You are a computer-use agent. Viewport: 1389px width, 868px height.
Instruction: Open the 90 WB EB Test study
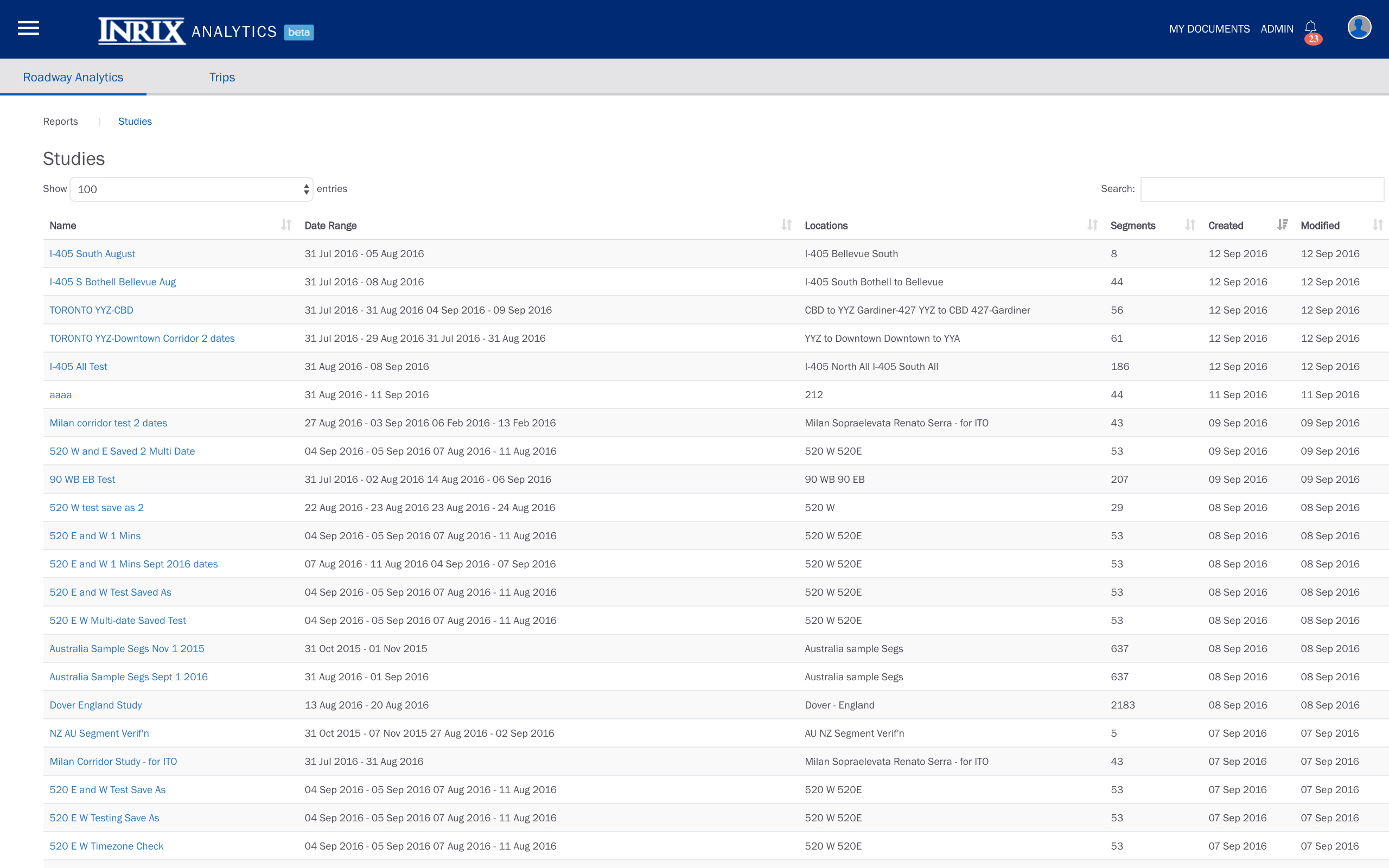click(x=82, y=480)
